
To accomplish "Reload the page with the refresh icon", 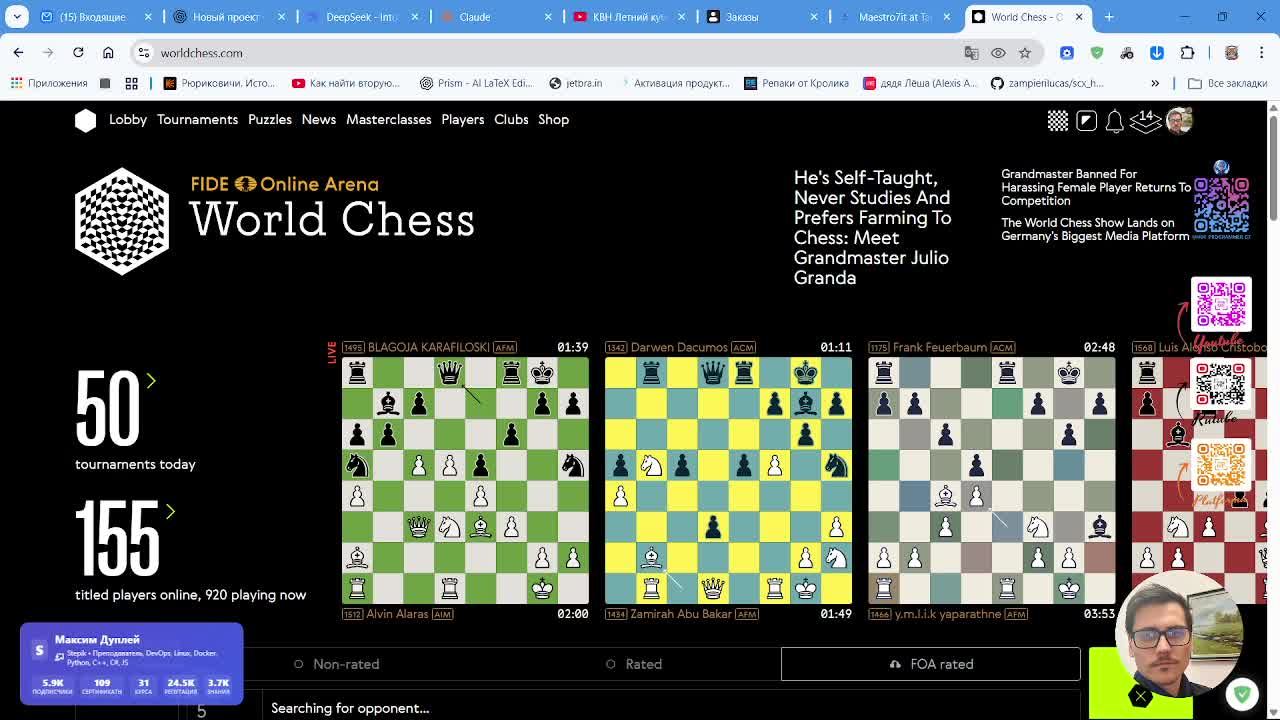I will pyautogui.click(x=78, y=53).
